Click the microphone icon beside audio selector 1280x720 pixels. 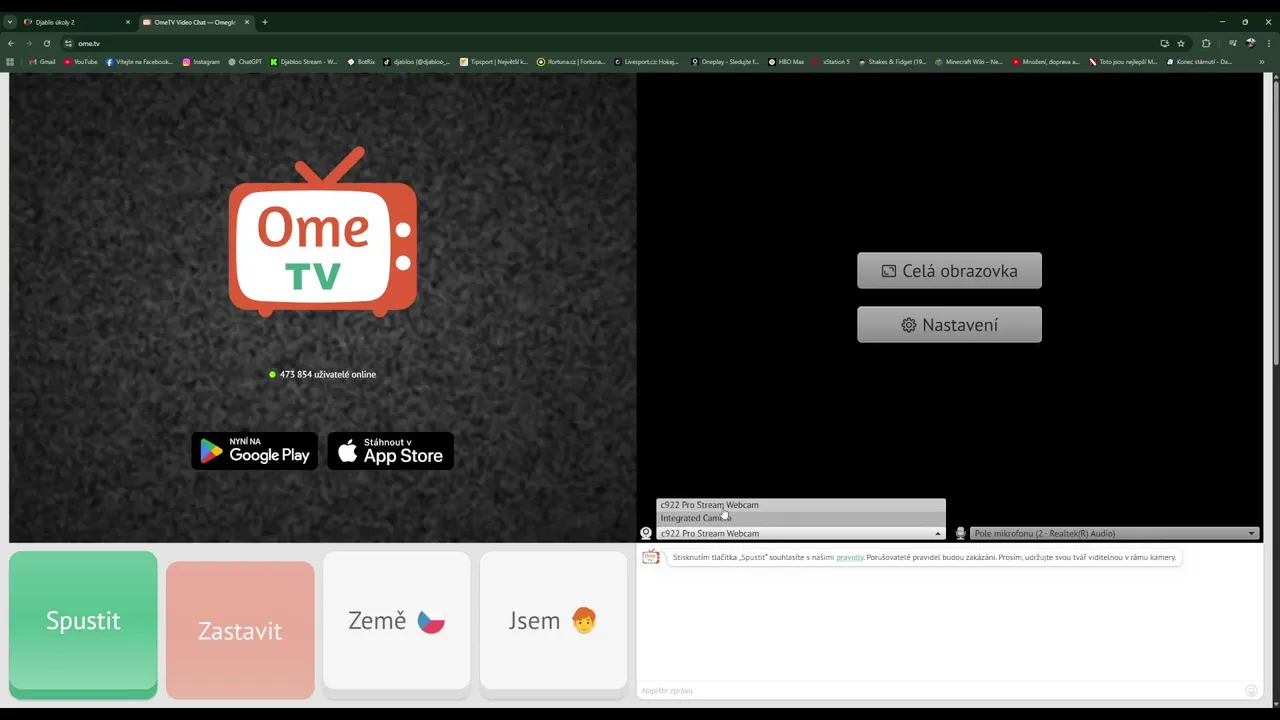pyautogui.click(x=960, y=533)
